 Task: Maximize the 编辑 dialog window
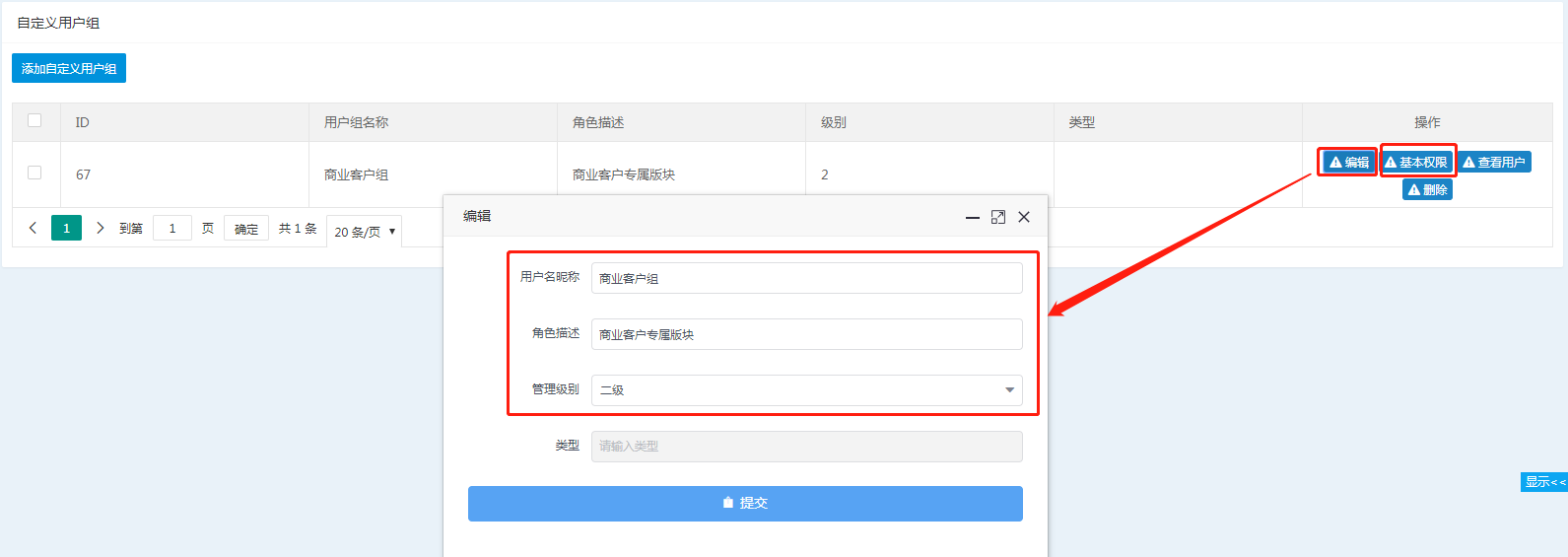997,217
